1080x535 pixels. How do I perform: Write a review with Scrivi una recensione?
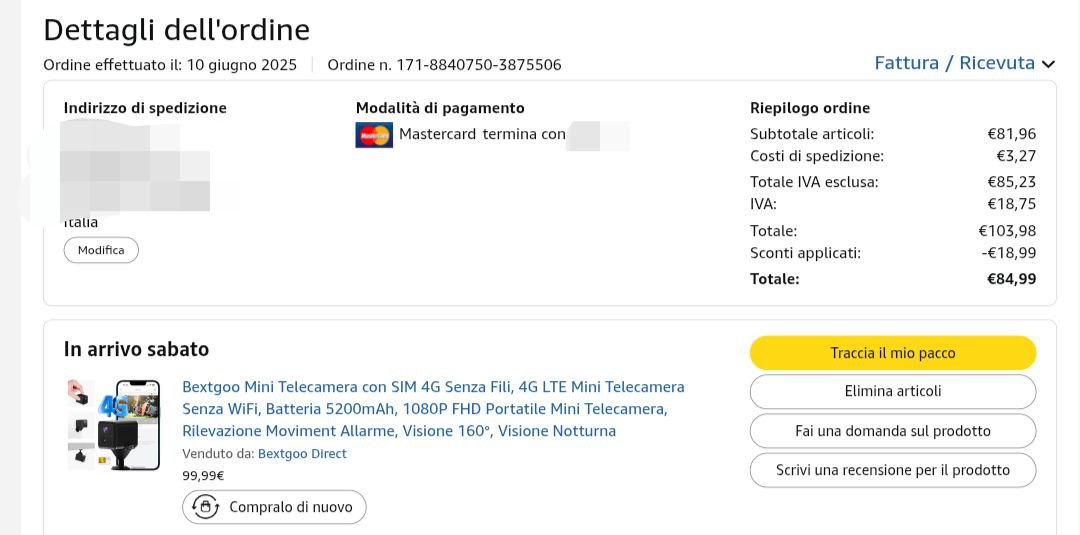pos(892,470)
